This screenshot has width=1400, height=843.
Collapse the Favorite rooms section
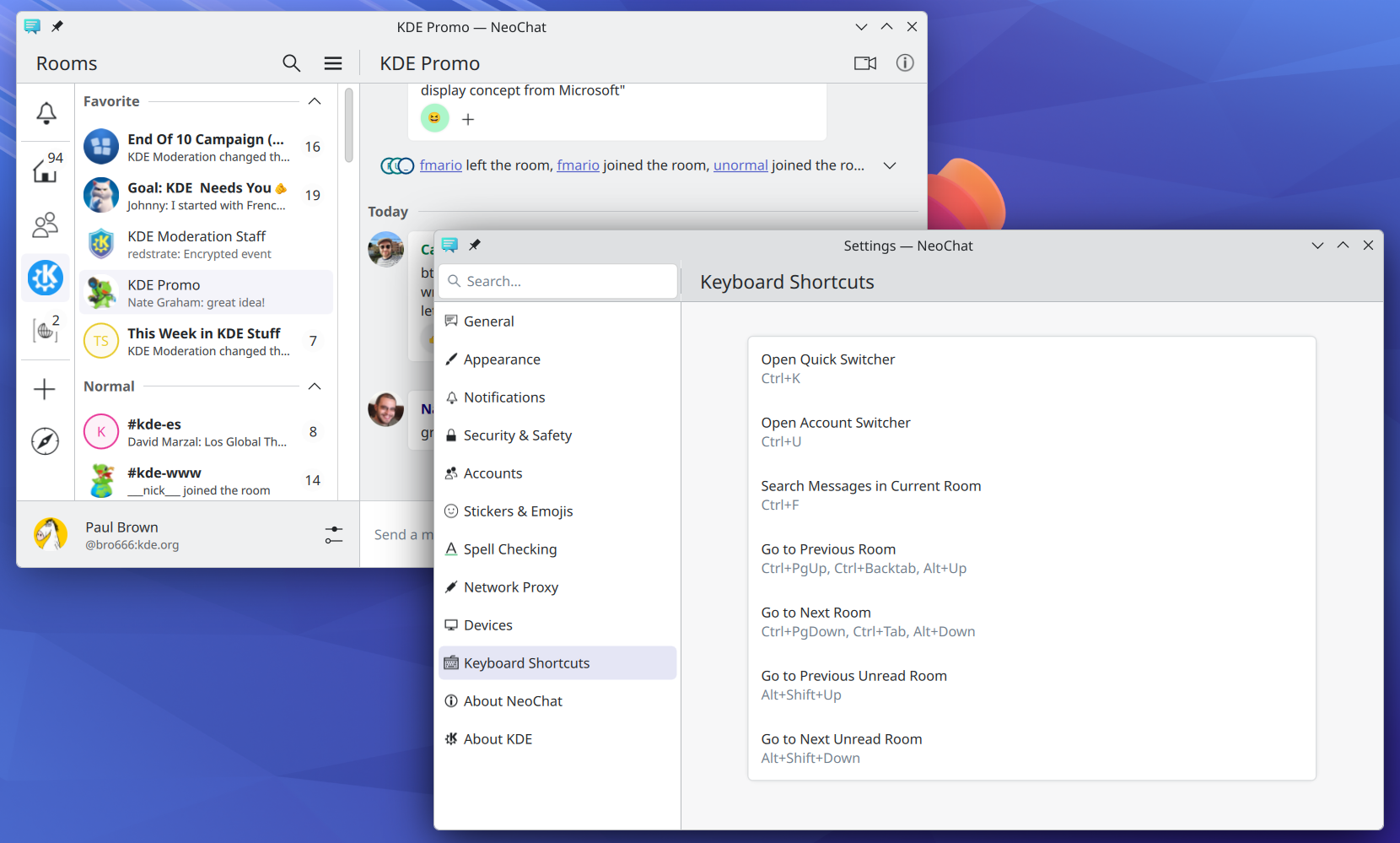(315, 101)
